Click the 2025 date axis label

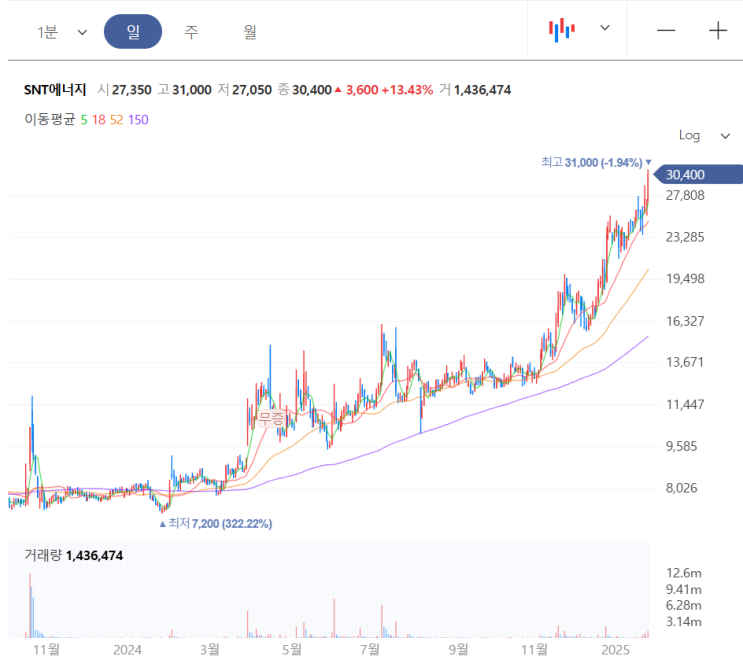[x=615, y=650]
